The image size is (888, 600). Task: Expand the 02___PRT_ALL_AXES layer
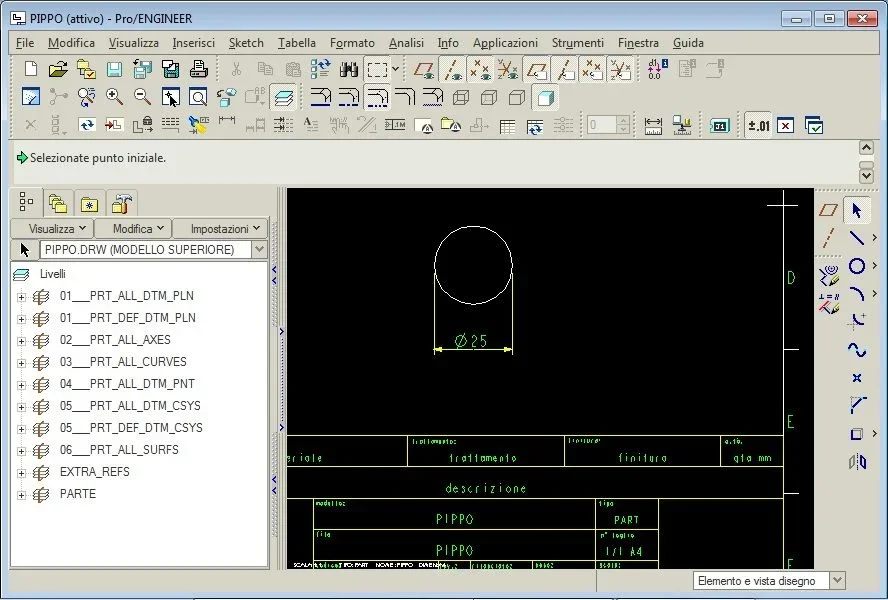click(x=22, y=341)
